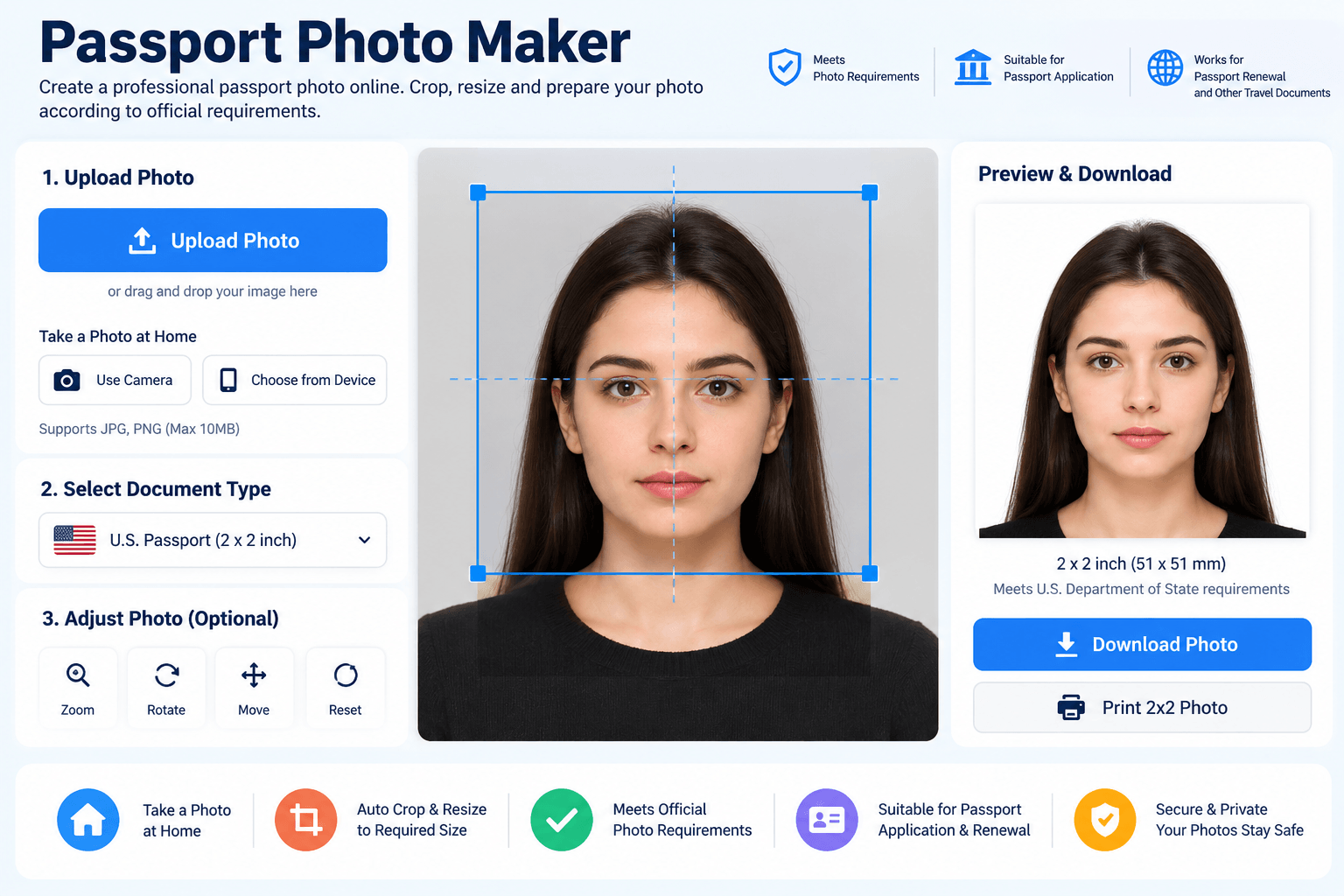Click the blue shield checkmark icon

click(x=785, y=67)
